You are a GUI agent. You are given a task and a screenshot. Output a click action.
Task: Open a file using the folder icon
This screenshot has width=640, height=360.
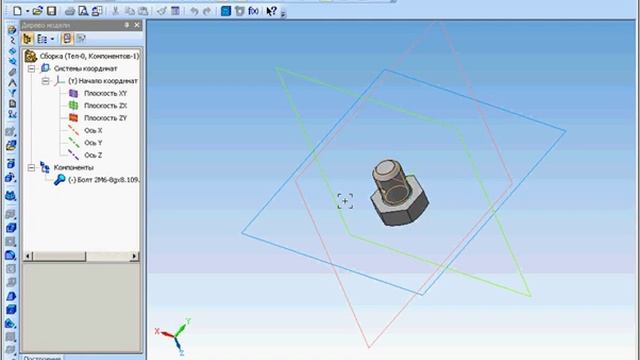click(x=38, y=11)
